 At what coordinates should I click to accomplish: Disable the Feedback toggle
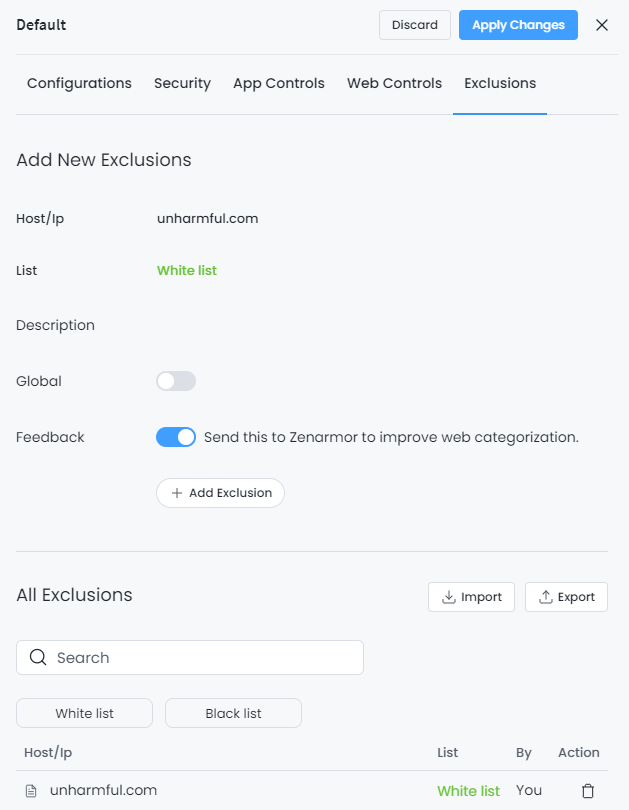[176, 437]
